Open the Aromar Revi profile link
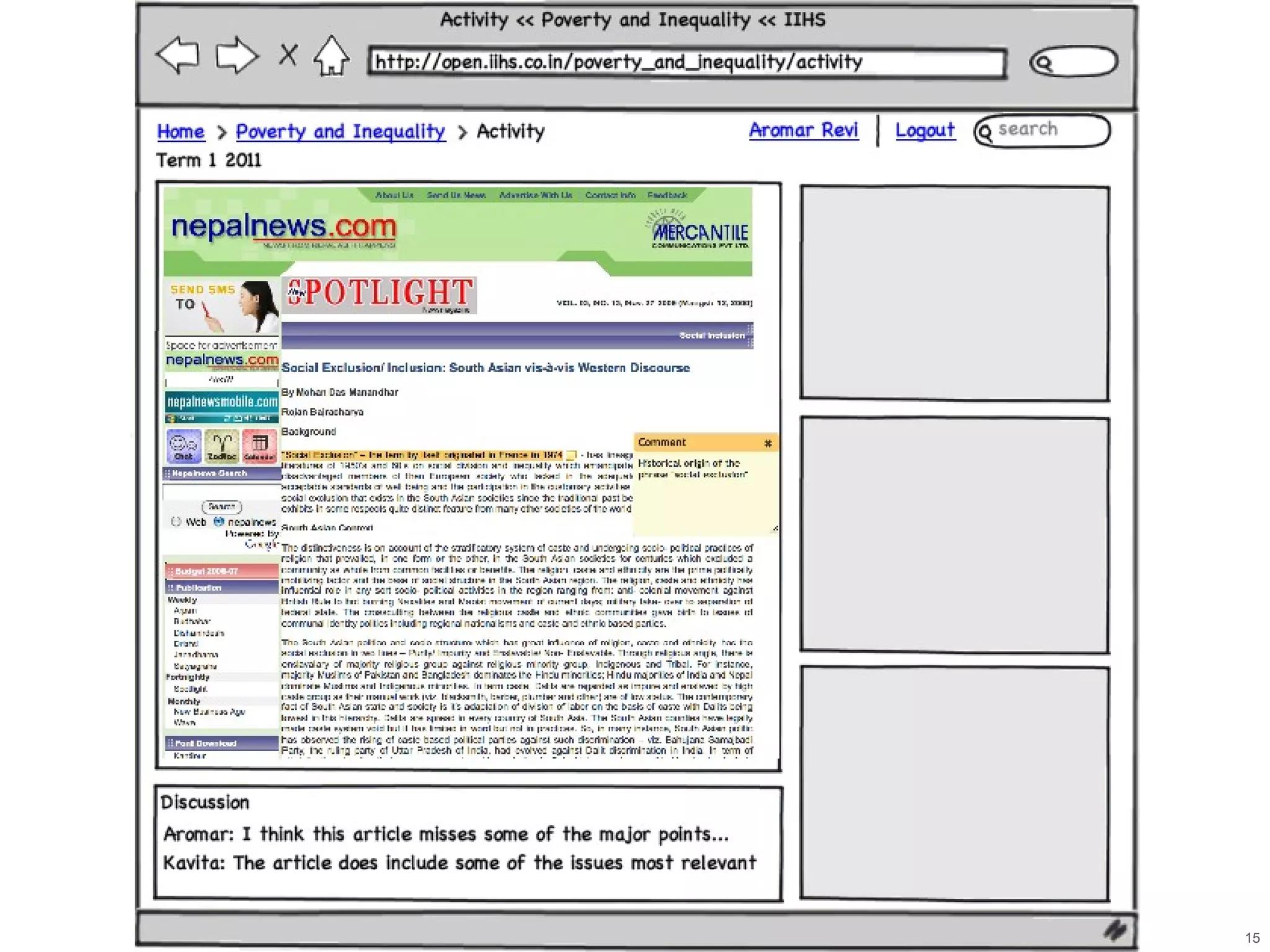The height and width of the screenshot is (952, 1270). pos(803,130)
